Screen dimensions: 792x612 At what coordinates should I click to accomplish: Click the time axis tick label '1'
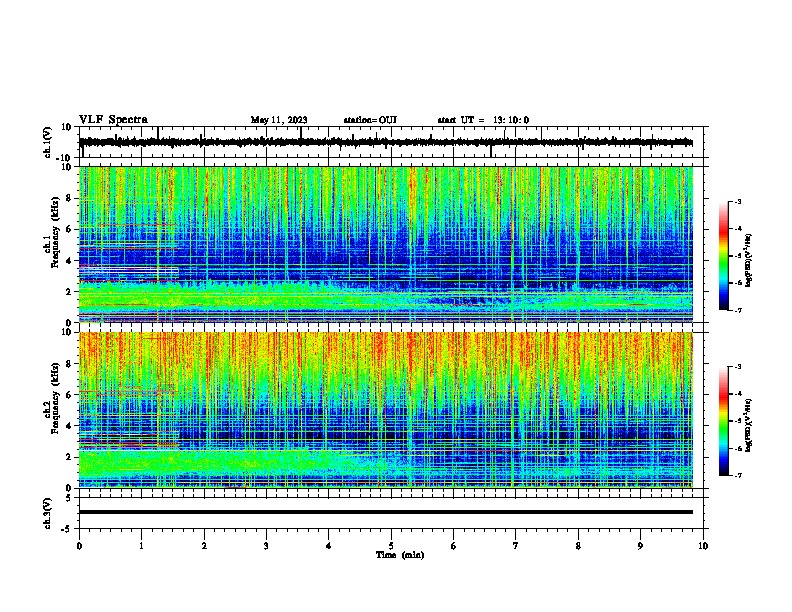[x=141, y=546]
